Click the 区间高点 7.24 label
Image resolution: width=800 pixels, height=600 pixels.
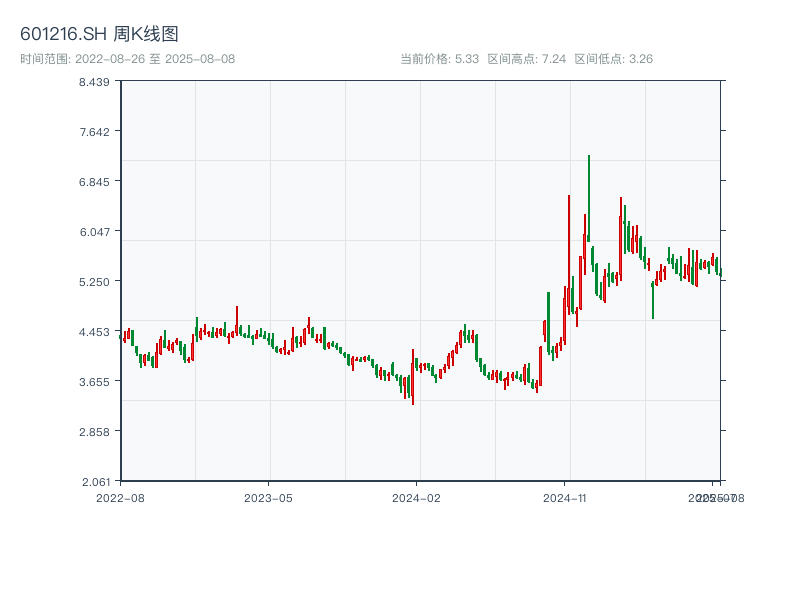click(x=526, y=59)
